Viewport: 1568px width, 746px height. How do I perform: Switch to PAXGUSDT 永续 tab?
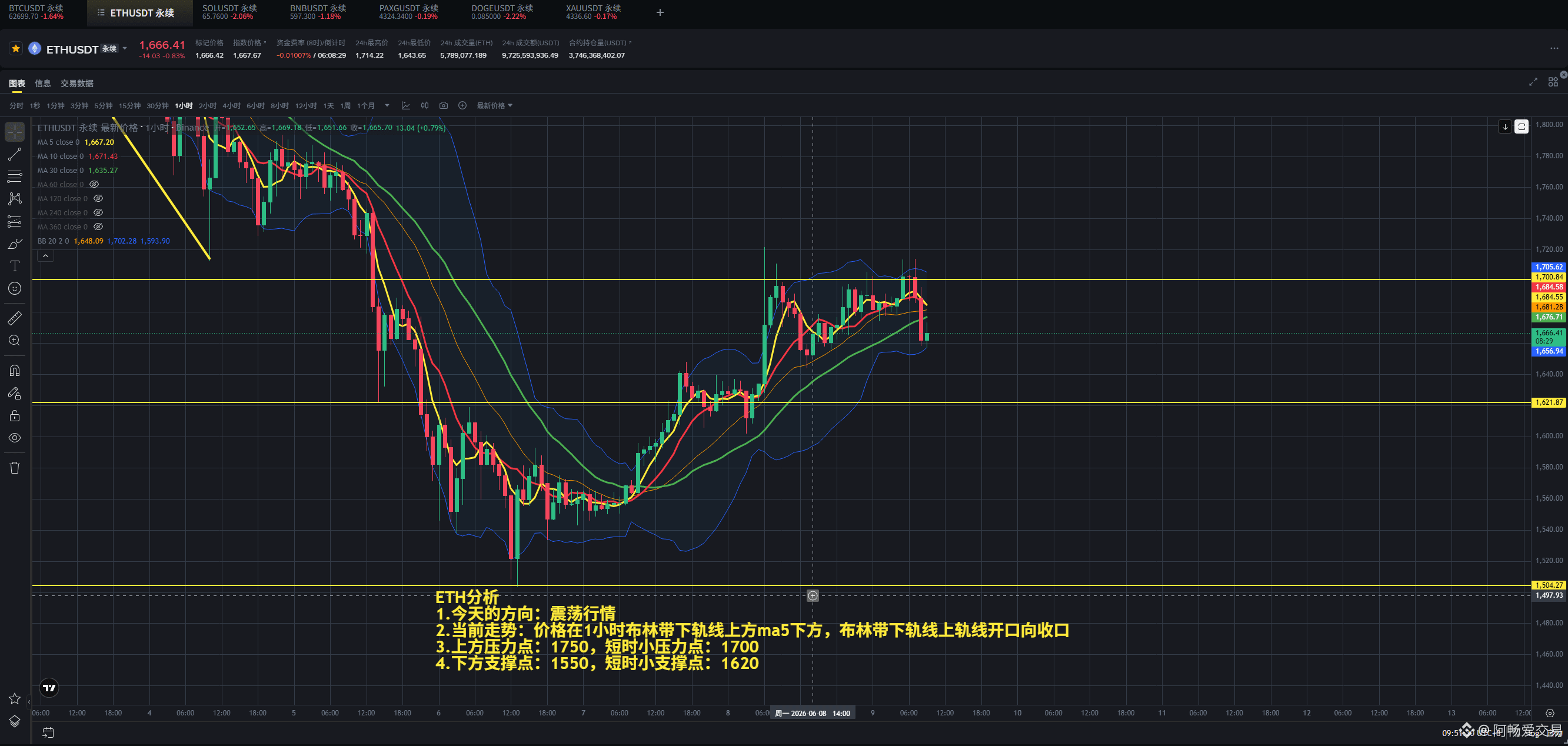coord(408,12)
